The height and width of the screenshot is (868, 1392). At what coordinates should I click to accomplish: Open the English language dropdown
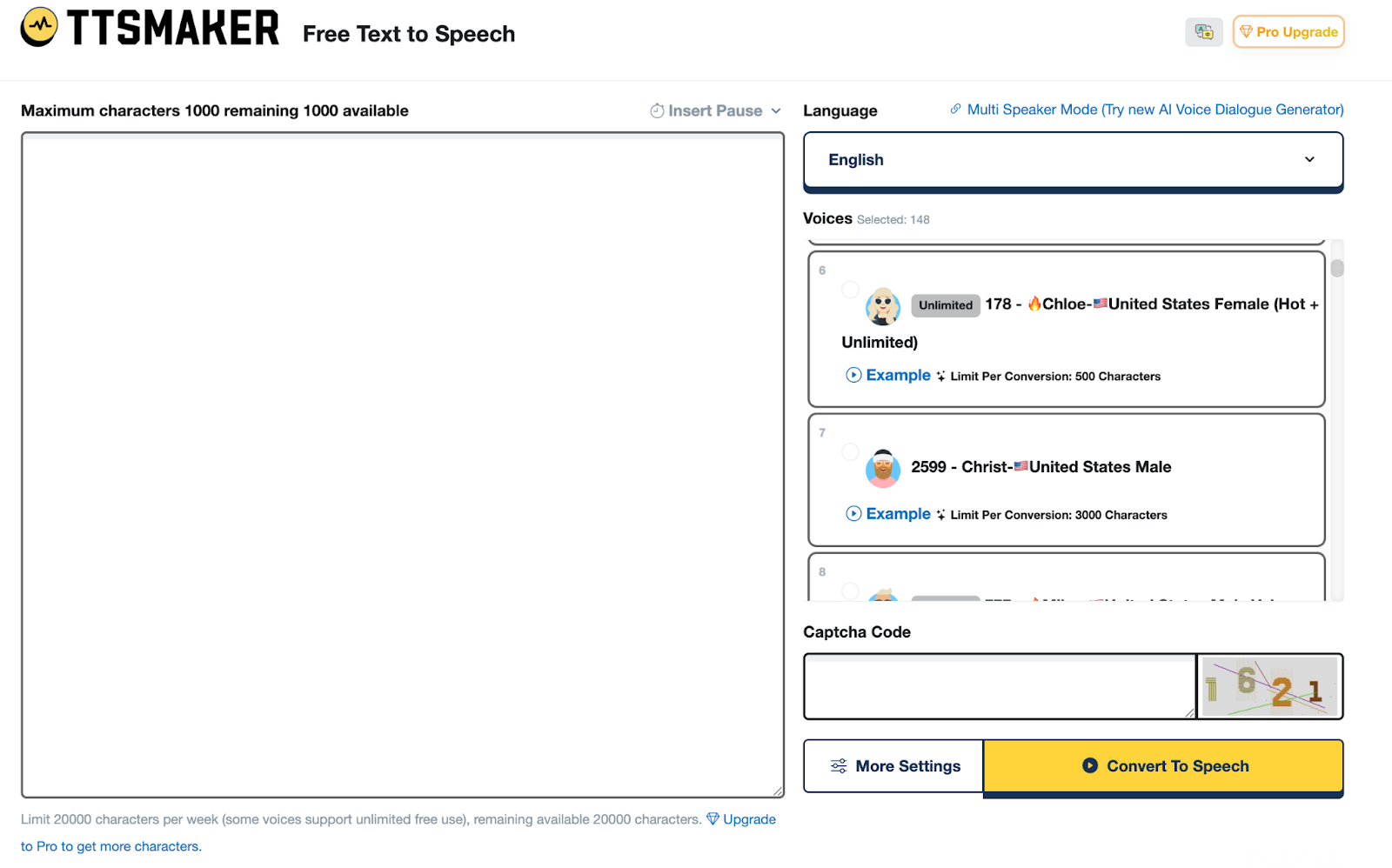pos(1073,160)
